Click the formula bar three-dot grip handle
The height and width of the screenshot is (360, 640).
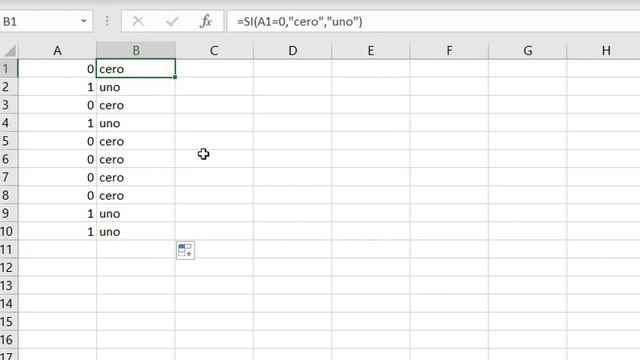tap(107, 21)
